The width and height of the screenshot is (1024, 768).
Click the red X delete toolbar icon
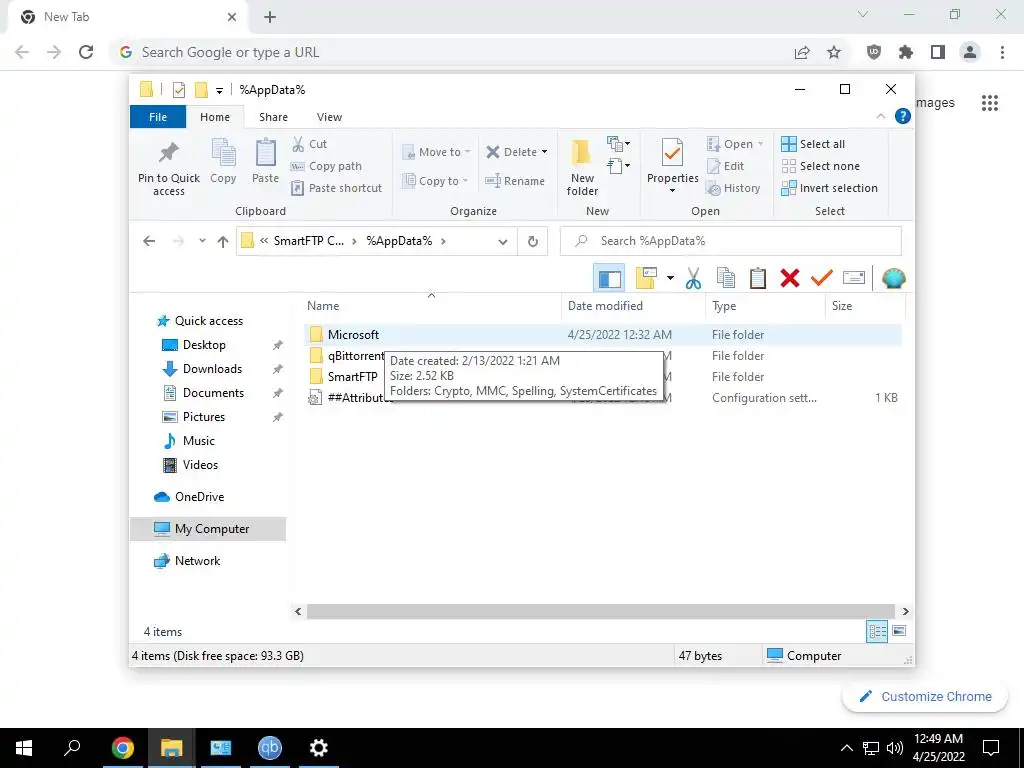coord(790,278)
